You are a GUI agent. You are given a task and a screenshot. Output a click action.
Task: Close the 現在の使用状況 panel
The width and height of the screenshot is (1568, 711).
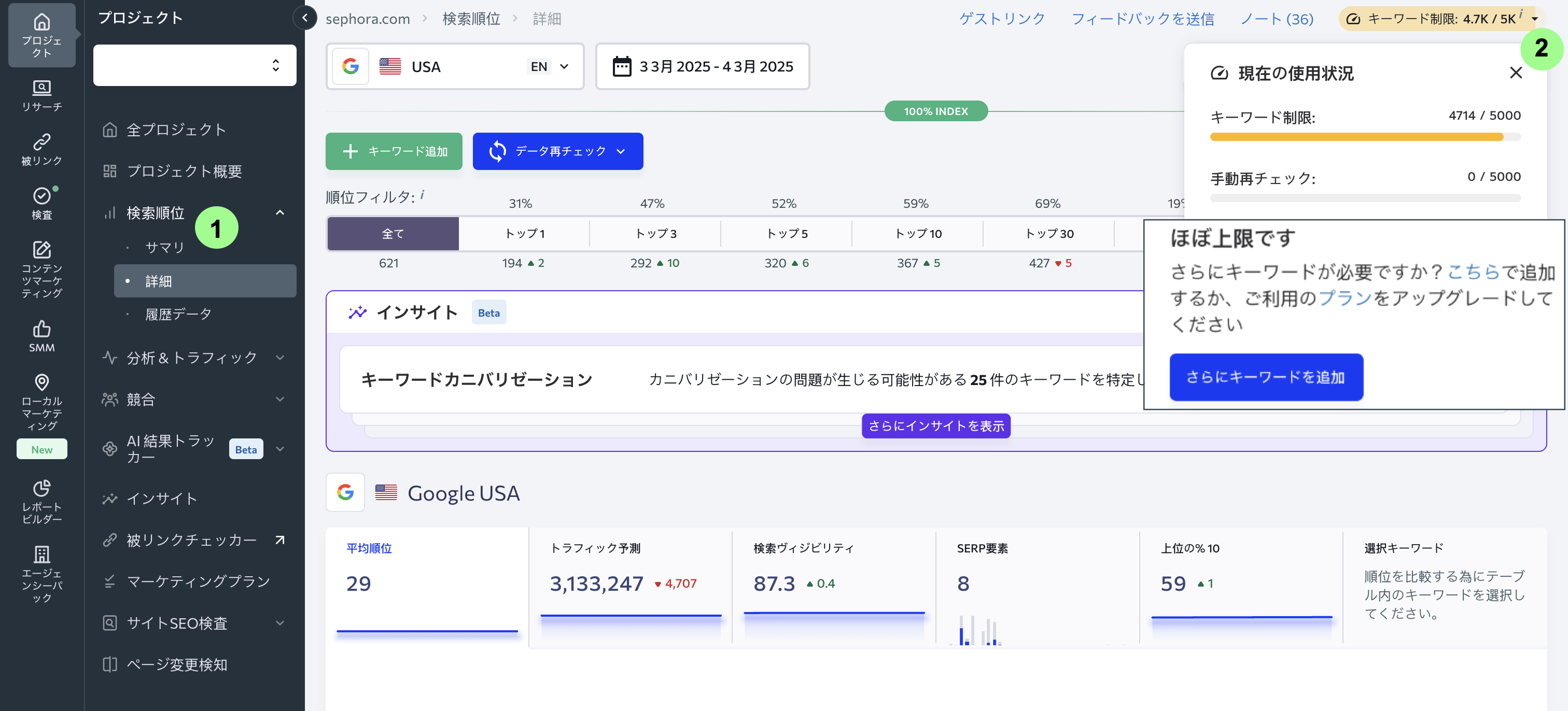pos(1516,73)
